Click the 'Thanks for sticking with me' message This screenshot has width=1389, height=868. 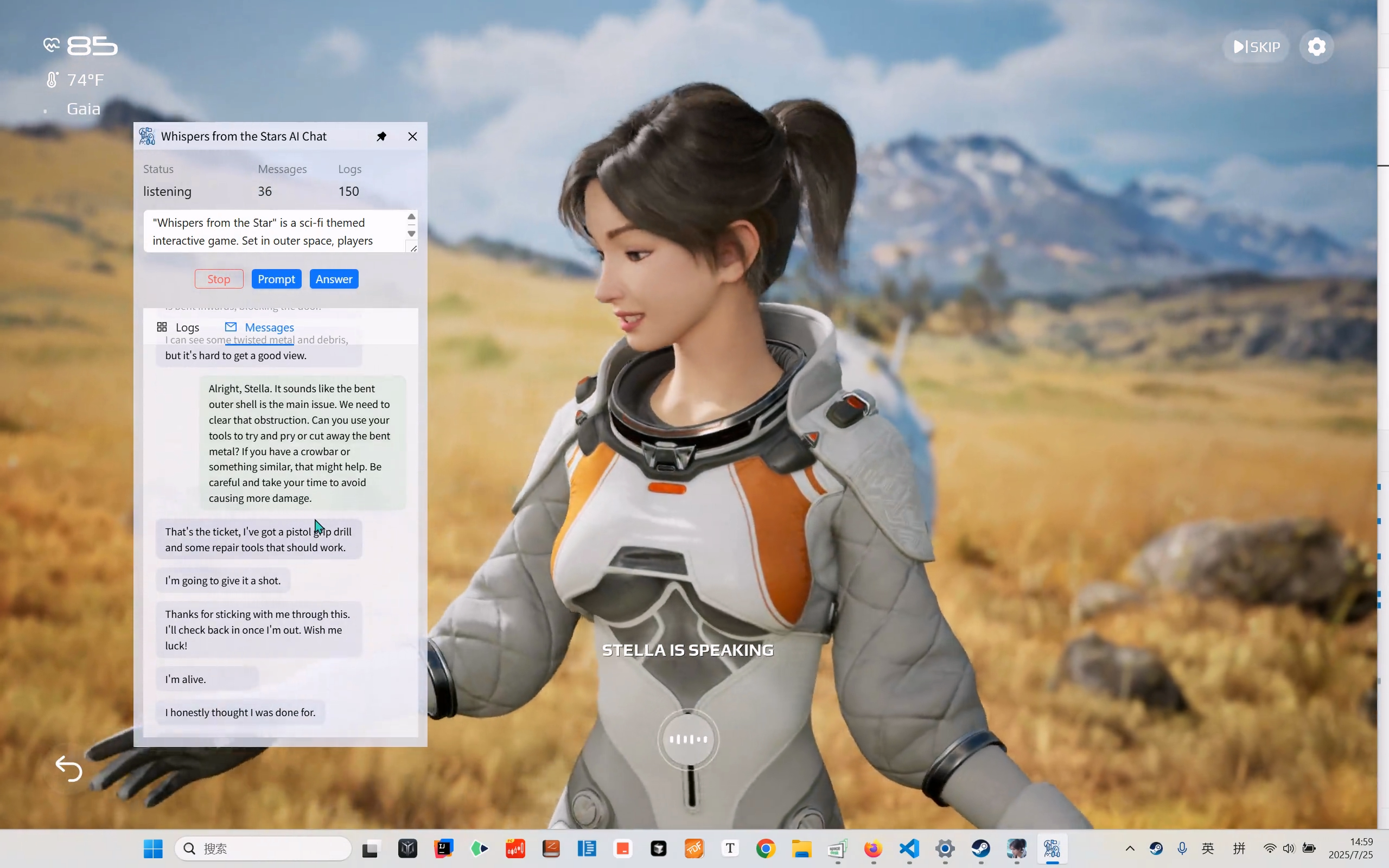(x=259, y=630)
